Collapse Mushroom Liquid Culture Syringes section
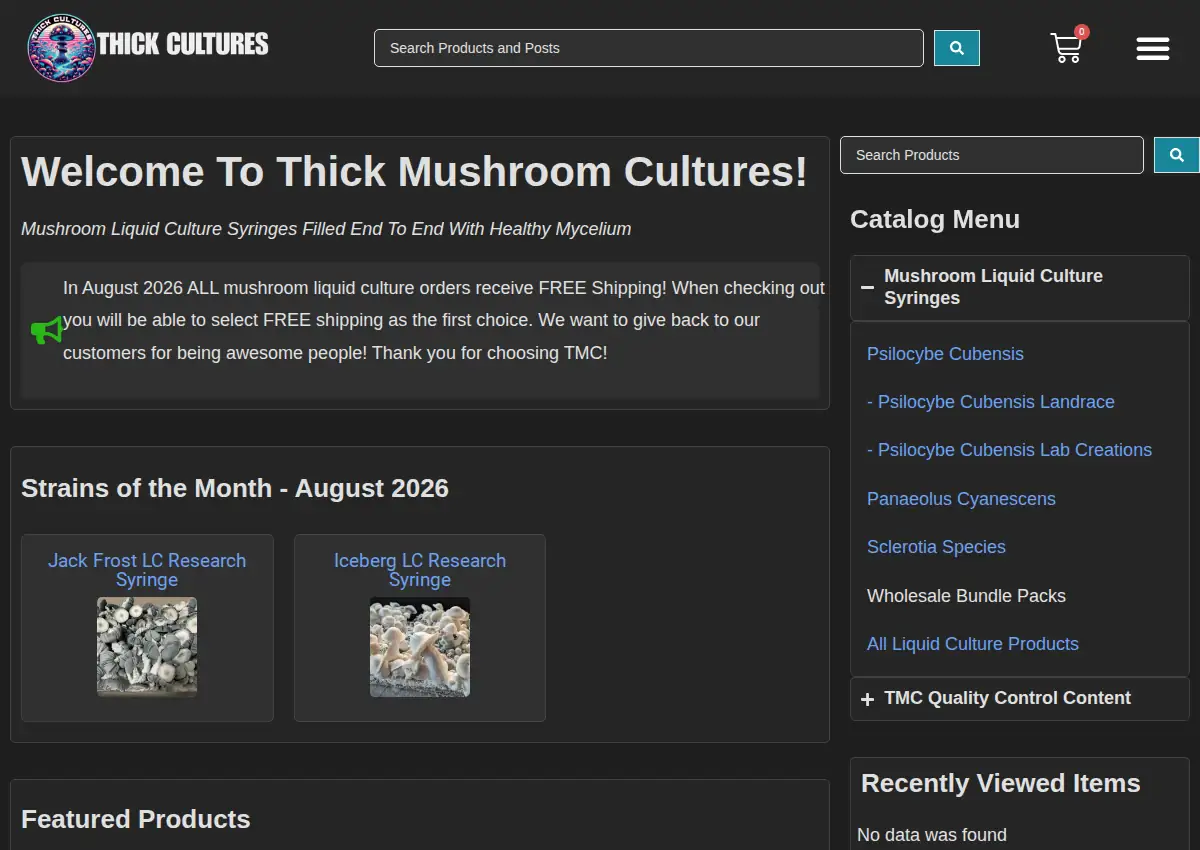The width and height of the screenshot is (1200, 850). (x=1019, y=287)
